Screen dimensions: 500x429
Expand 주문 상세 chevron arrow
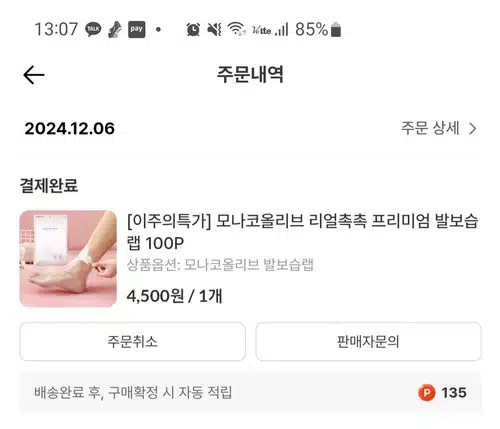click(473, 129)
